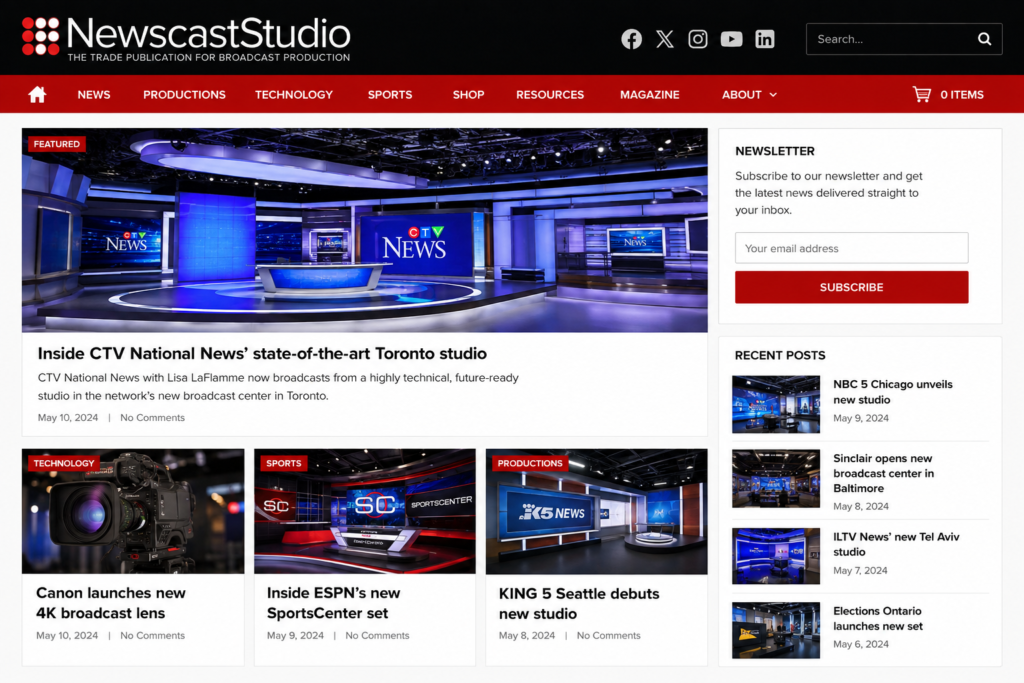This screenshot has width=1024, height=683.
Task: Open the YouTube social icon
Action: tap(731, 39)
